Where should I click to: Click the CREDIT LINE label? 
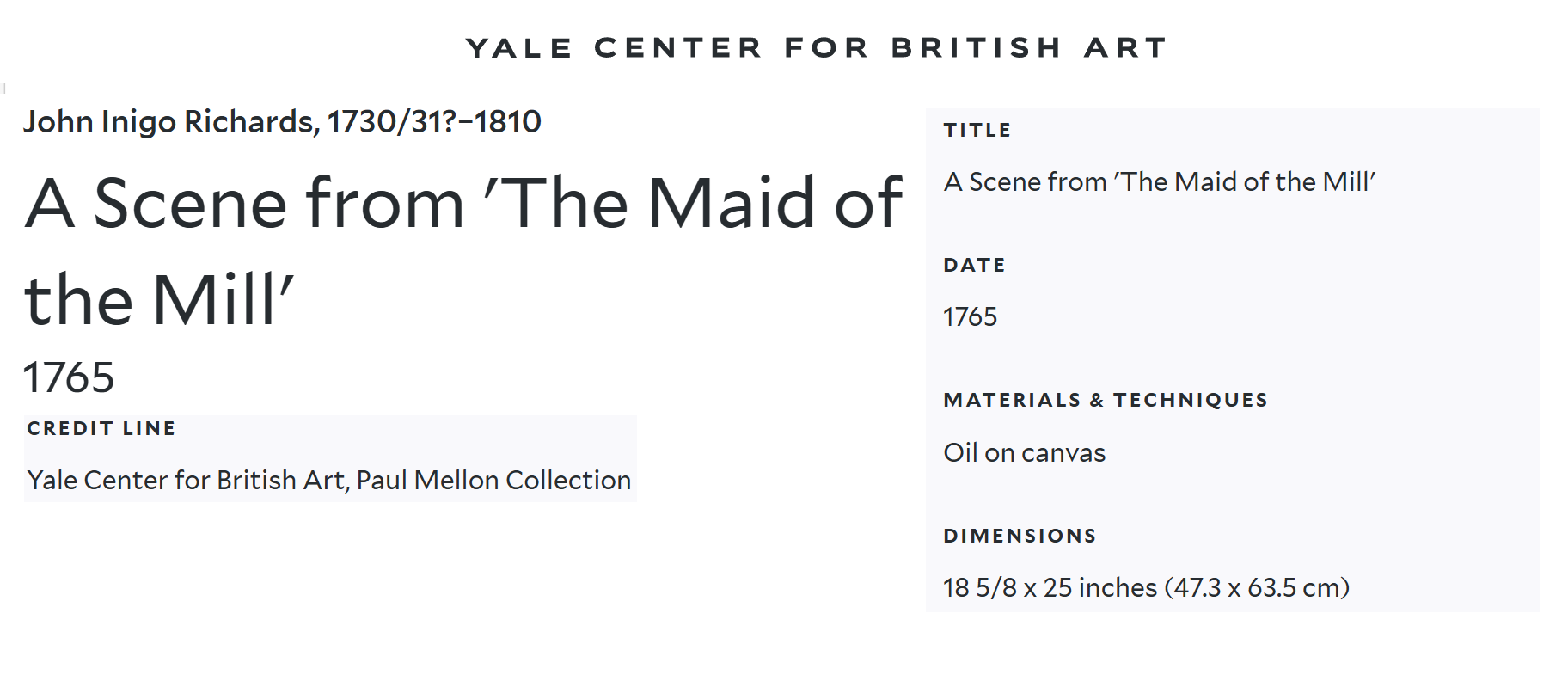(101, 428)
